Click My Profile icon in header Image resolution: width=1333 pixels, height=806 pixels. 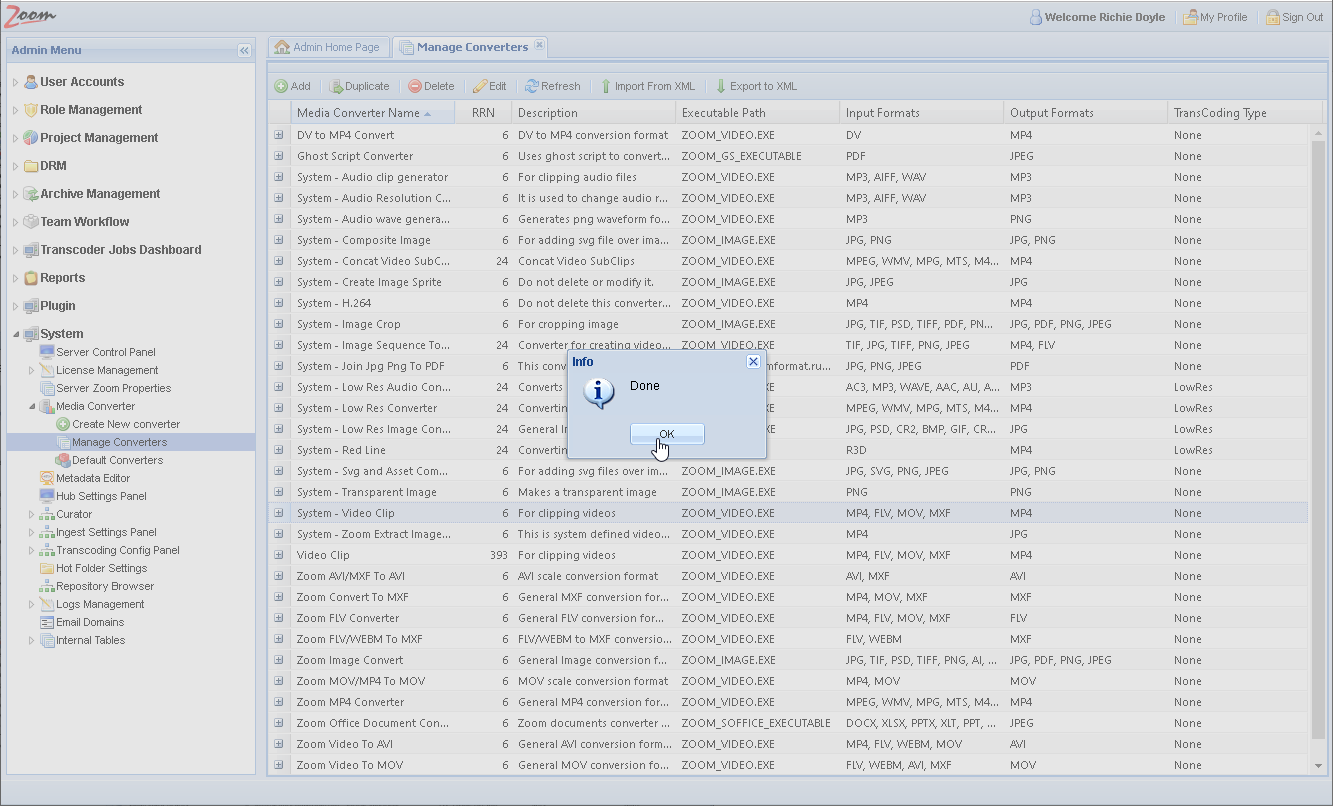pyautogui.click(x=1190, y=17)
